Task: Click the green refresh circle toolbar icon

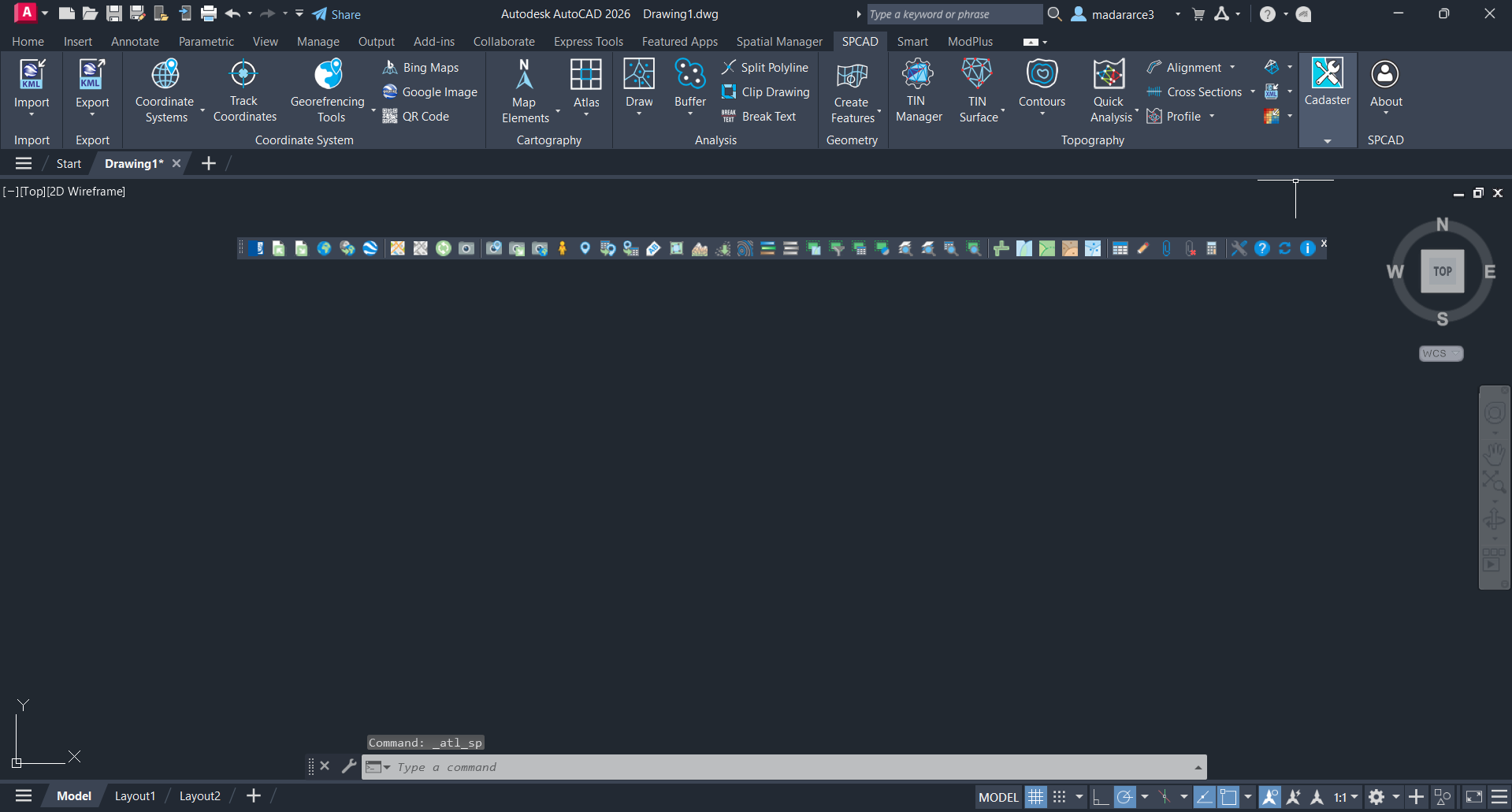Action: point(444,249)
